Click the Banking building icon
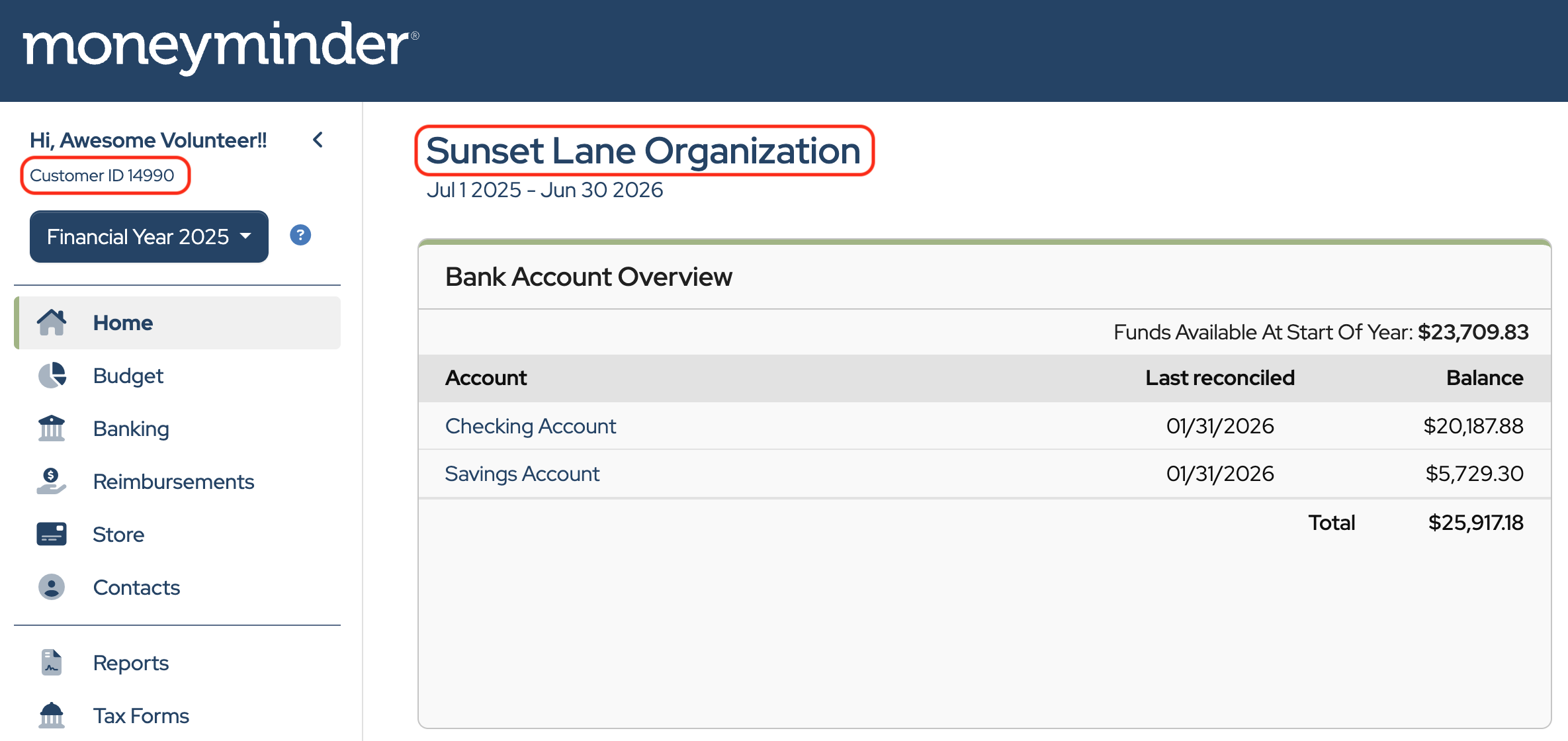 (52, 429)
